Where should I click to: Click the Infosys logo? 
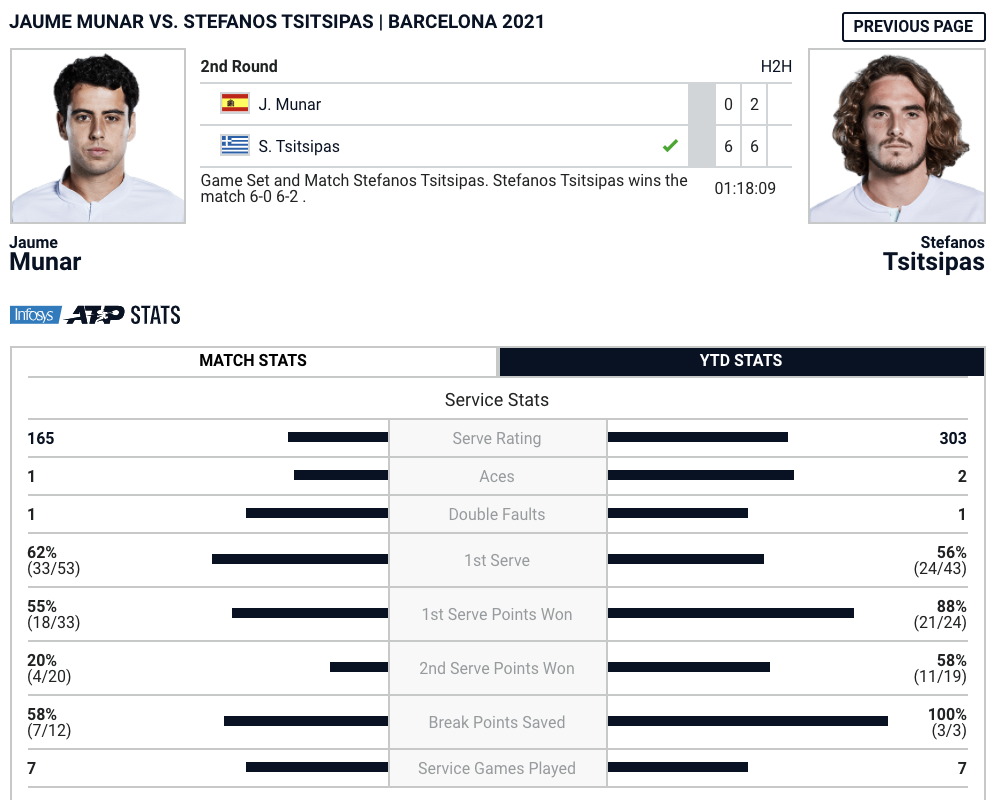pos(36,315)
